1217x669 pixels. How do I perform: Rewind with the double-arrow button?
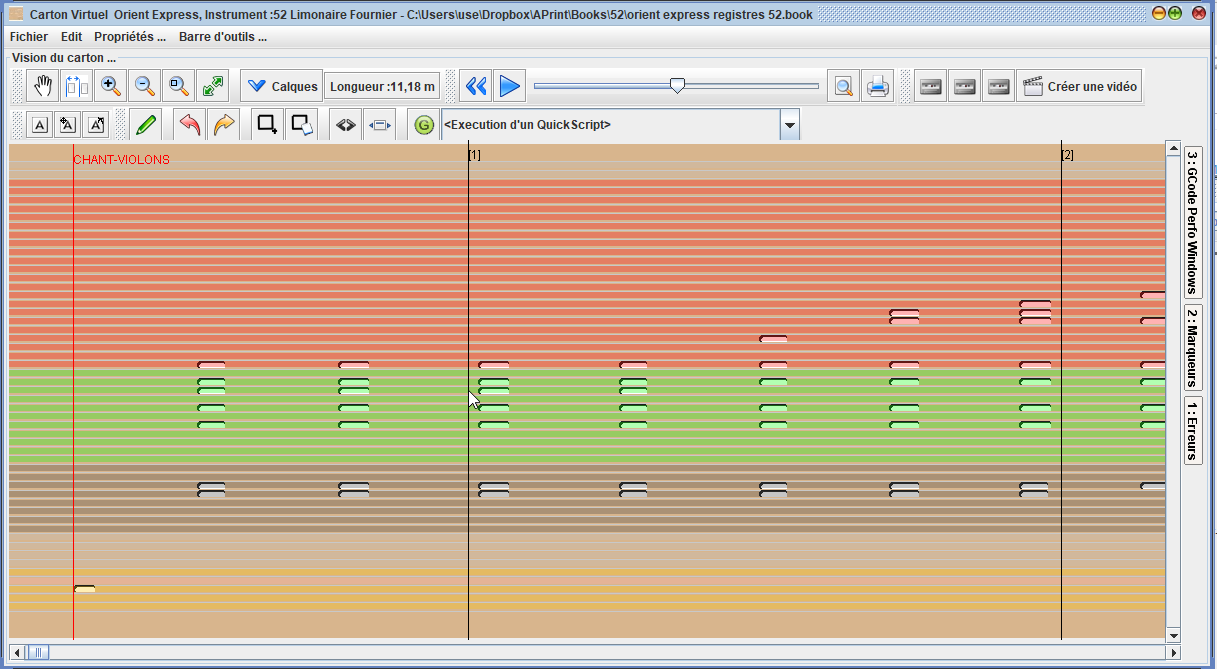point(476,87)
